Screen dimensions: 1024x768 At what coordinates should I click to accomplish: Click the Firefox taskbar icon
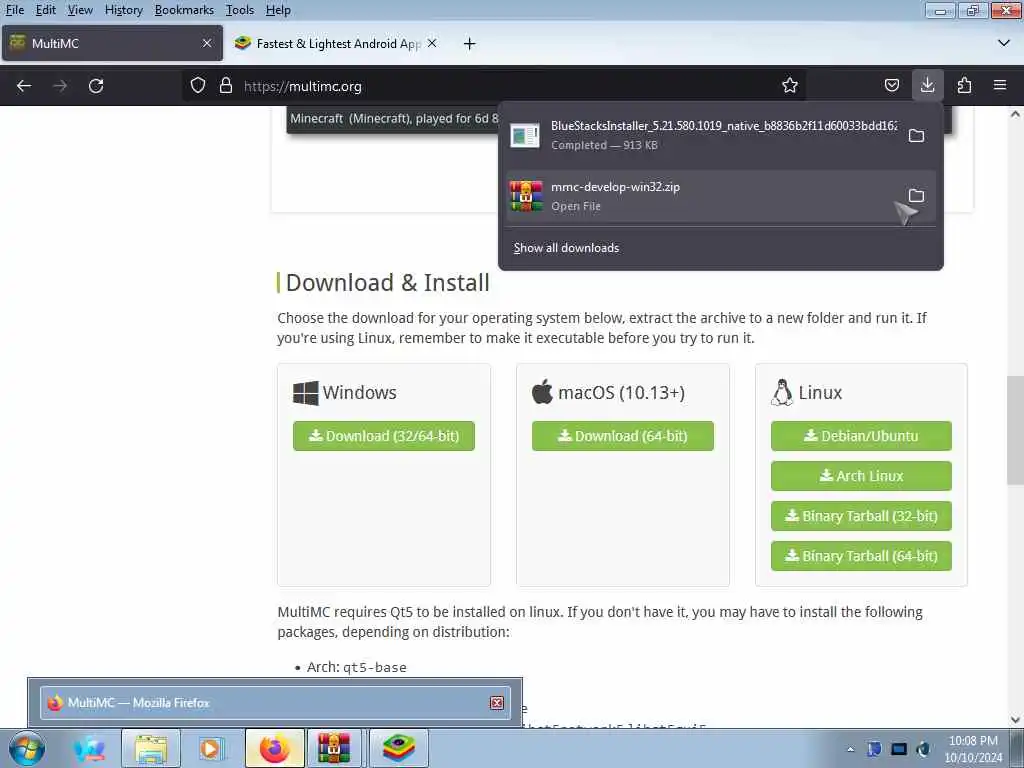274,748
